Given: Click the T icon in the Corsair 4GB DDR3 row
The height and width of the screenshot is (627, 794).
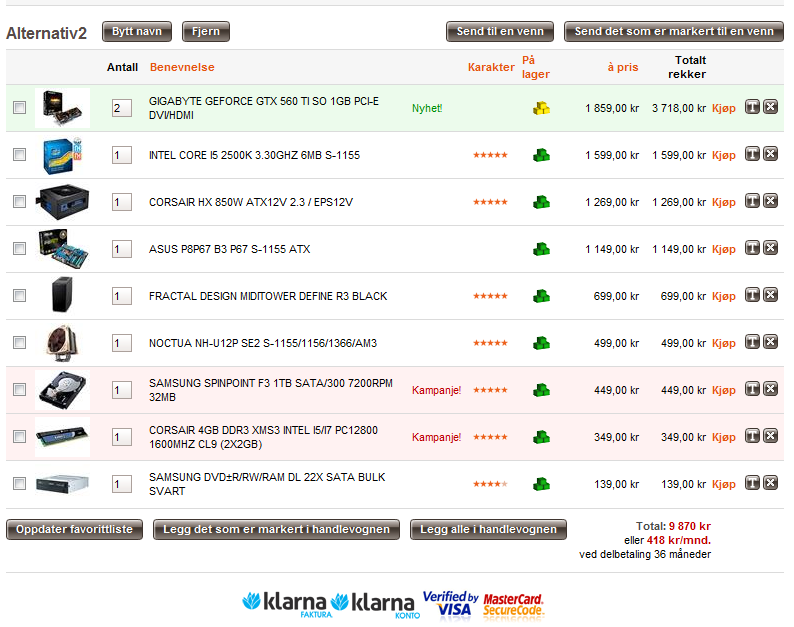Looking at the screenshot, I should (x=752, y=436).
